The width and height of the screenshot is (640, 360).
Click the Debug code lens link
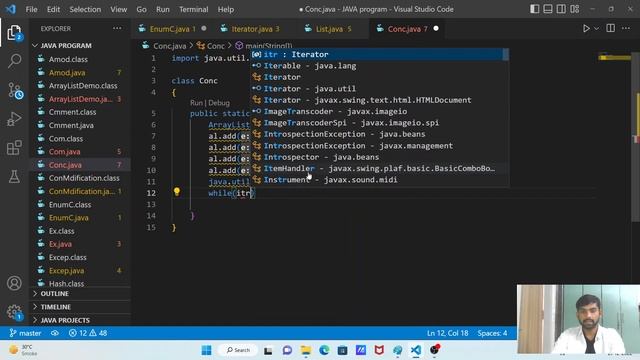pyautogui.click(x=219, y=103)
